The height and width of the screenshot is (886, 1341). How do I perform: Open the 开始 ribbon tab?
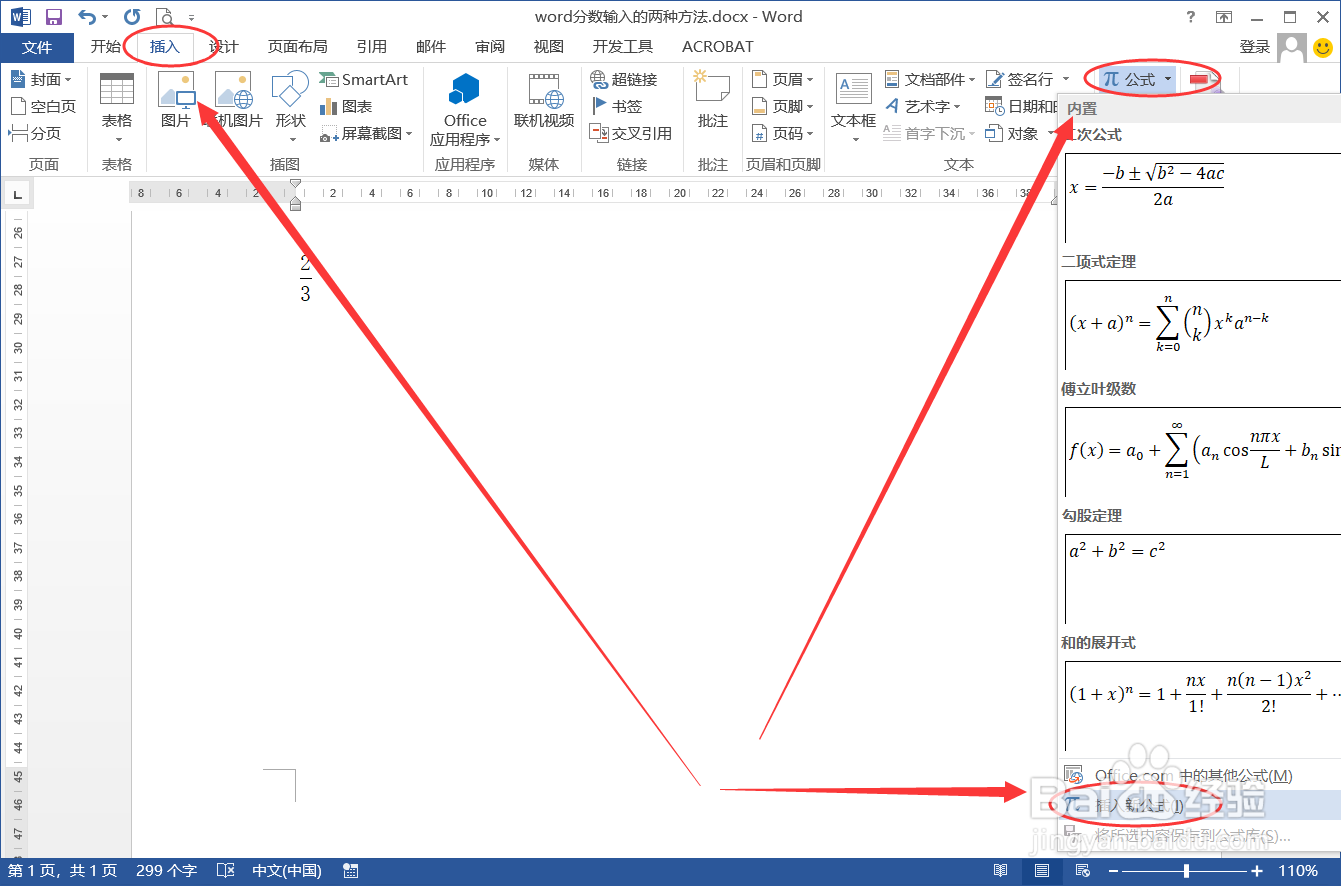coord(105,46)
